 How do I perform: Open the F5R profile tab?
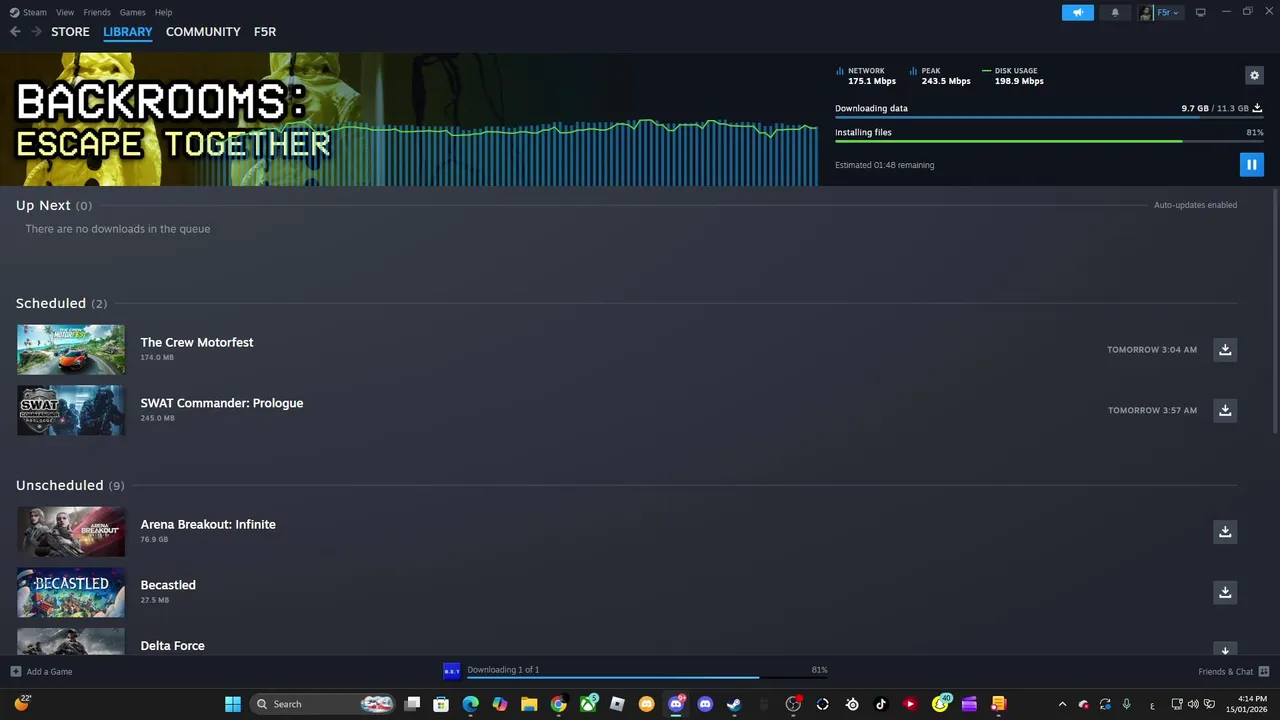(265, 32)
